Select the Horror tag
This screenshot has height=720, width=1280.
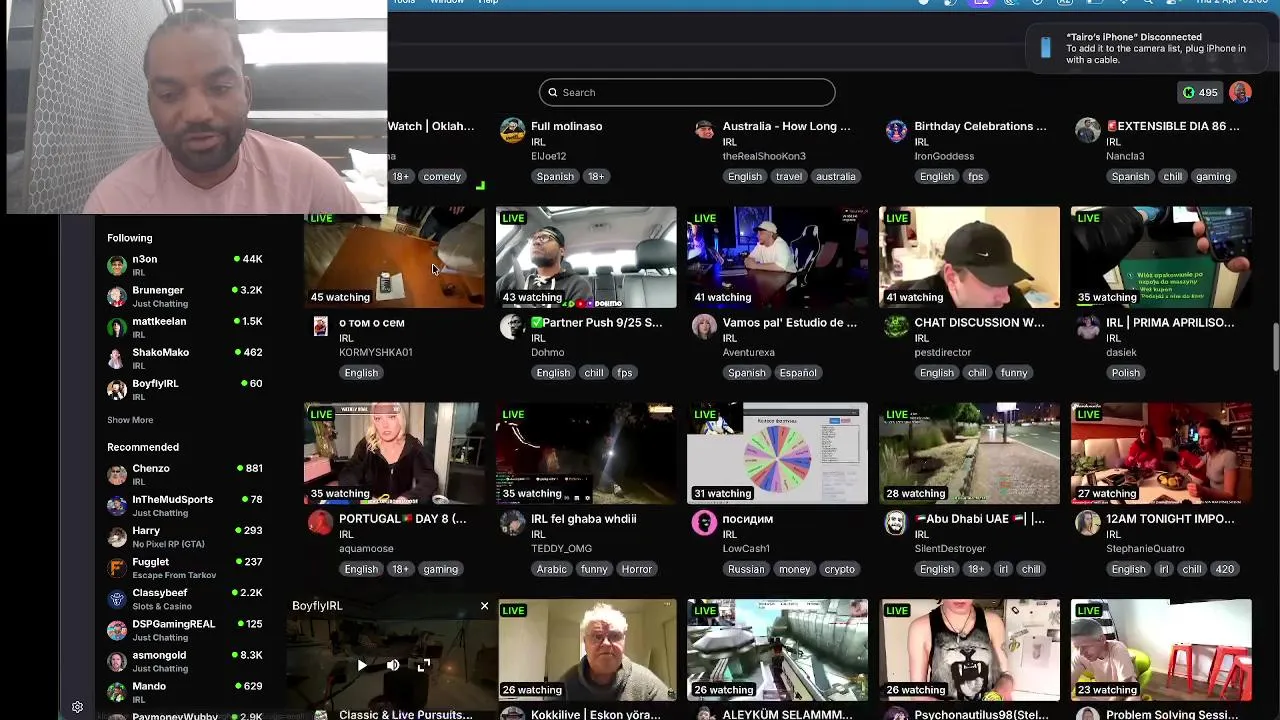point(637,569)
